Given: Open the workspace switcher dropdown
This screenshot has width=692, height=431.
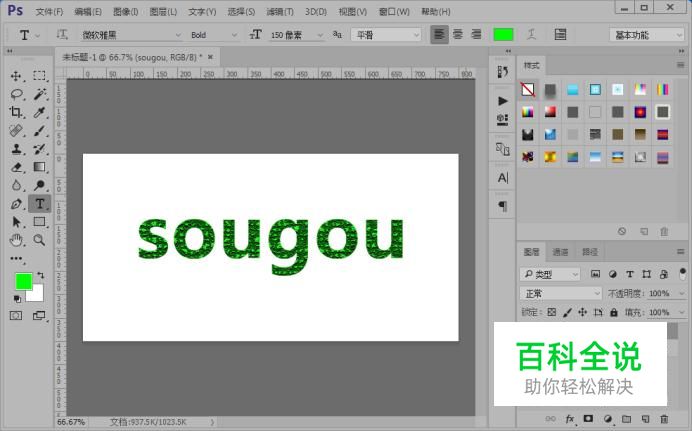Looking at the screenshot, I should click(647, 35).
